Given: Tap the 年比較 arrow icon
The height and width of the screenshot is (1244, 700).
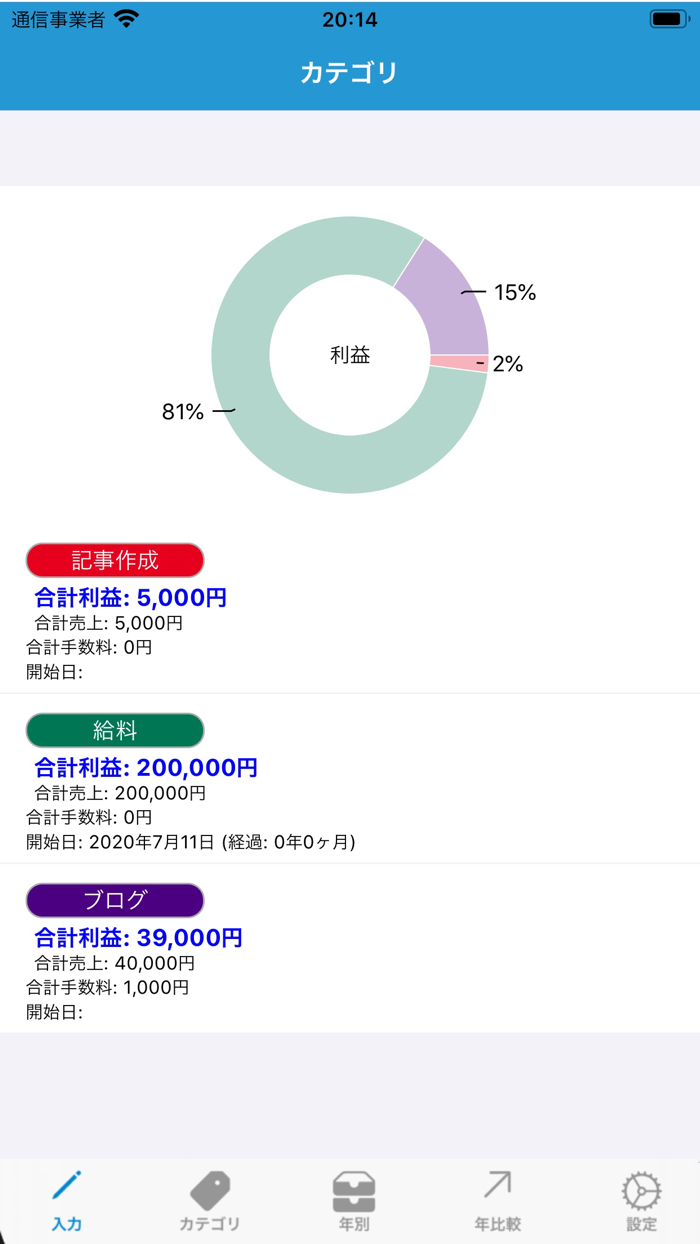Looking at the screenshot, I should [x=497, y=1187].
